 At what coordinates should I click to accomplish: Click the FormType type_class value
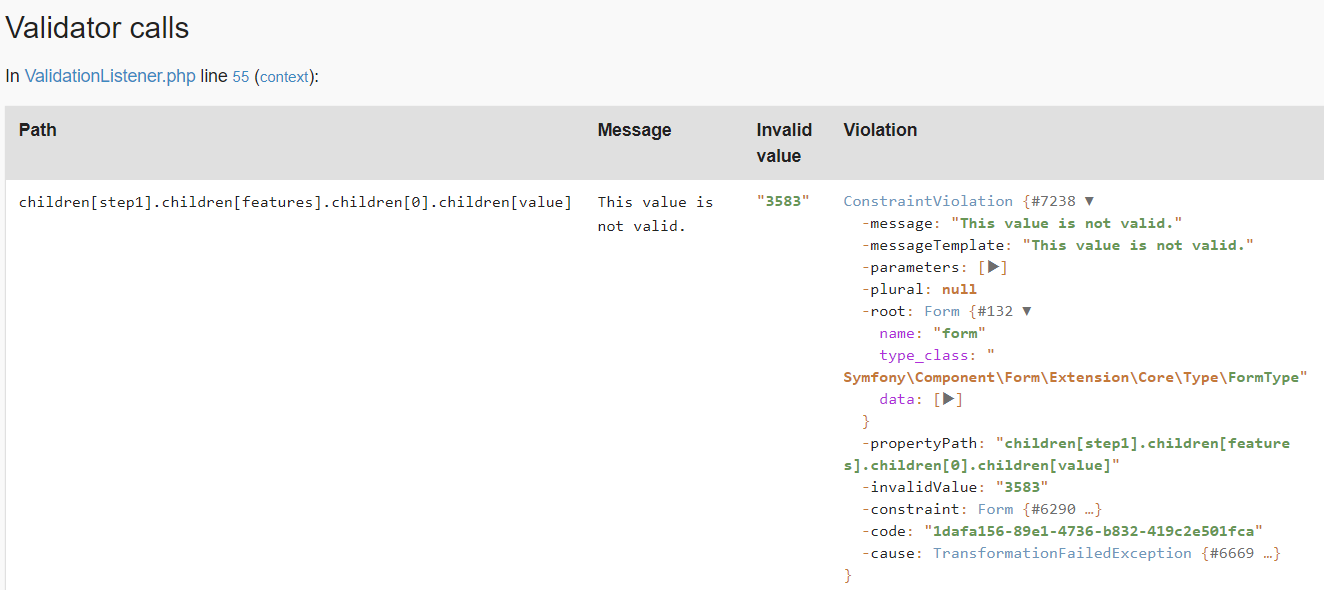click(x=1071, y=377)
